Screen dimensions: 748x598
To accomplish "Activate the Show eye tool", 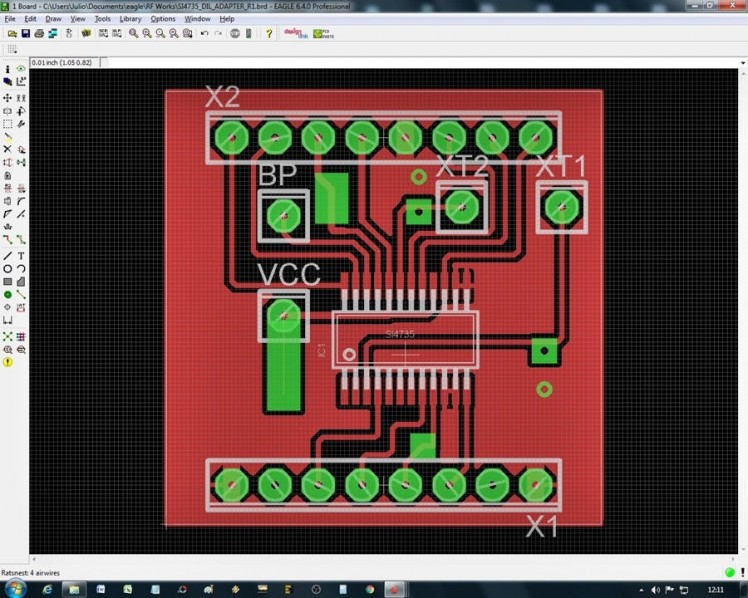I will (21, 69).
